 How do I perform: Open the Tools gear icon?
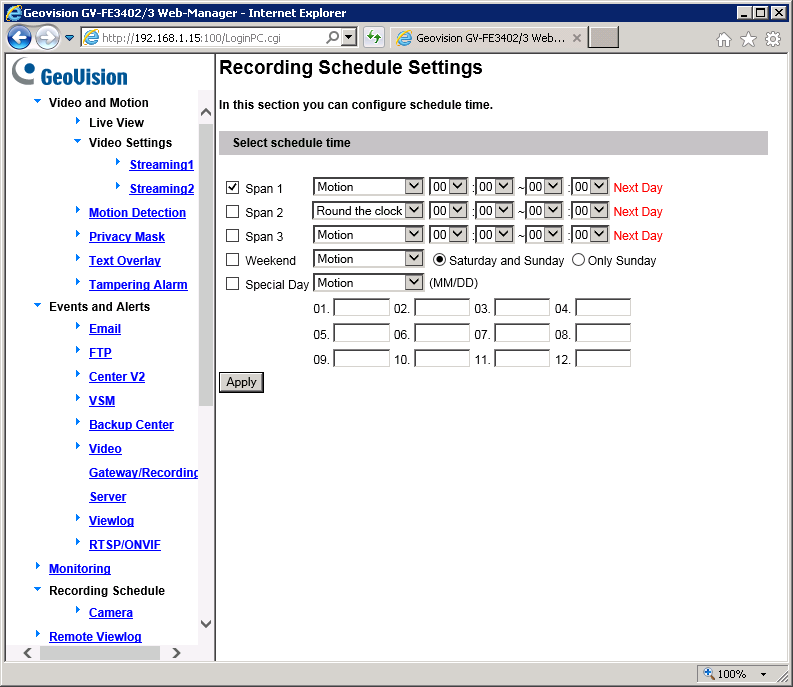(x=773, y=39)
